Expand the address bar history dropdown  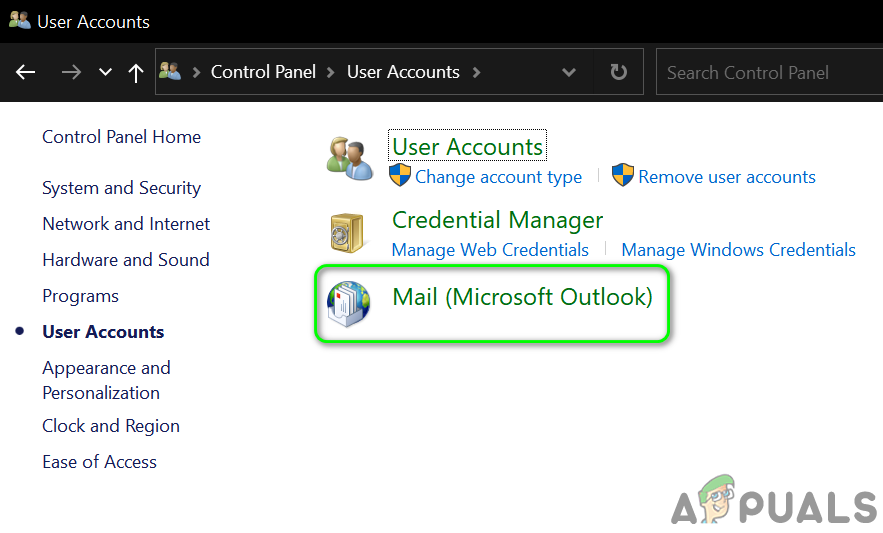click(x=569, y=72)
